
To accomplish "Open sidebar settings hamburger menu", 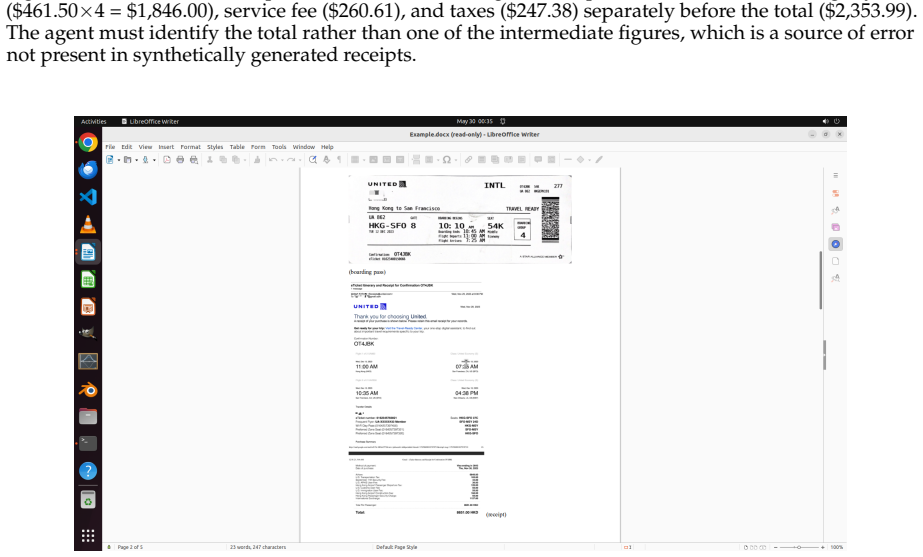I will pyautogui.click(x=835, y=175).
